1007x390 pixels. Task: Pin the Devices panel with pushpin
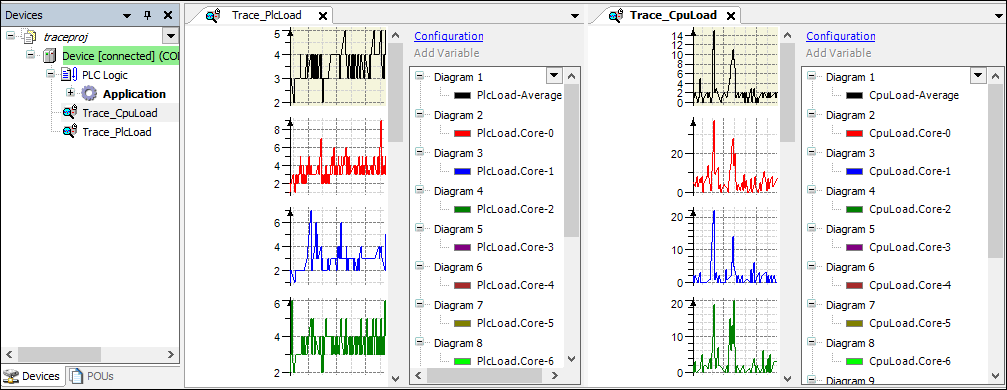[147, 15]
